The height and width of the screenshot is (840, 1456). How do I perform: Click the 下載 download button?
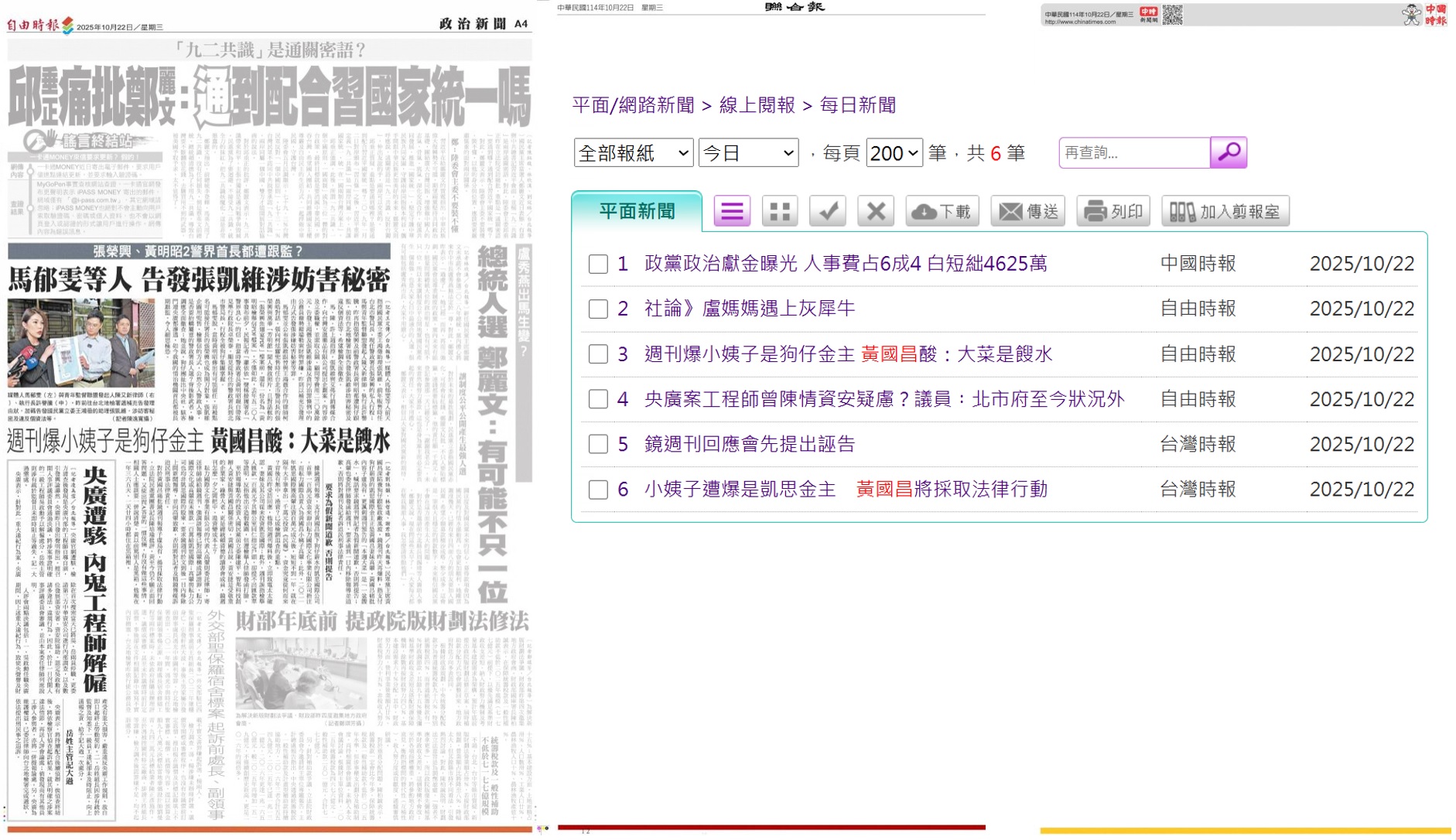942,211
